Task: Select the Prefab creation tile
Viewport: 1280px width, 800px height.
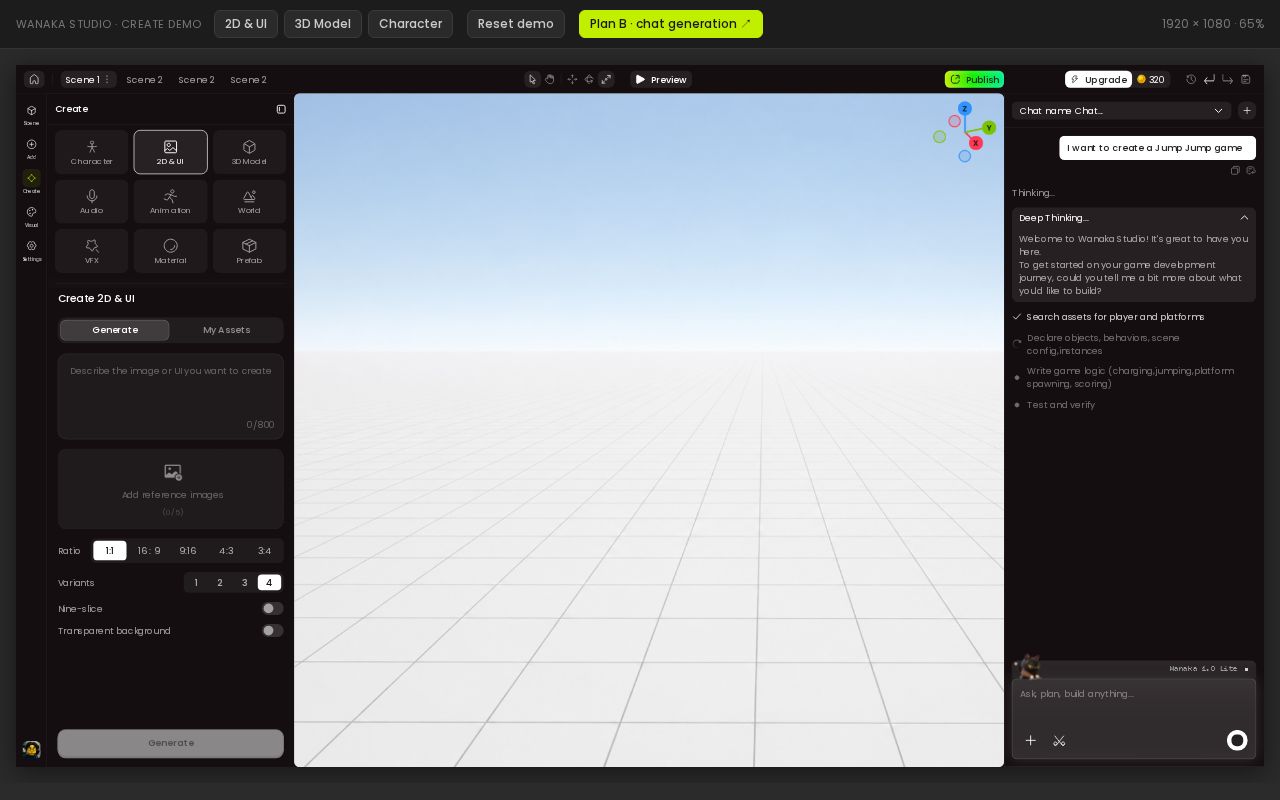Action: coord(249,251)
